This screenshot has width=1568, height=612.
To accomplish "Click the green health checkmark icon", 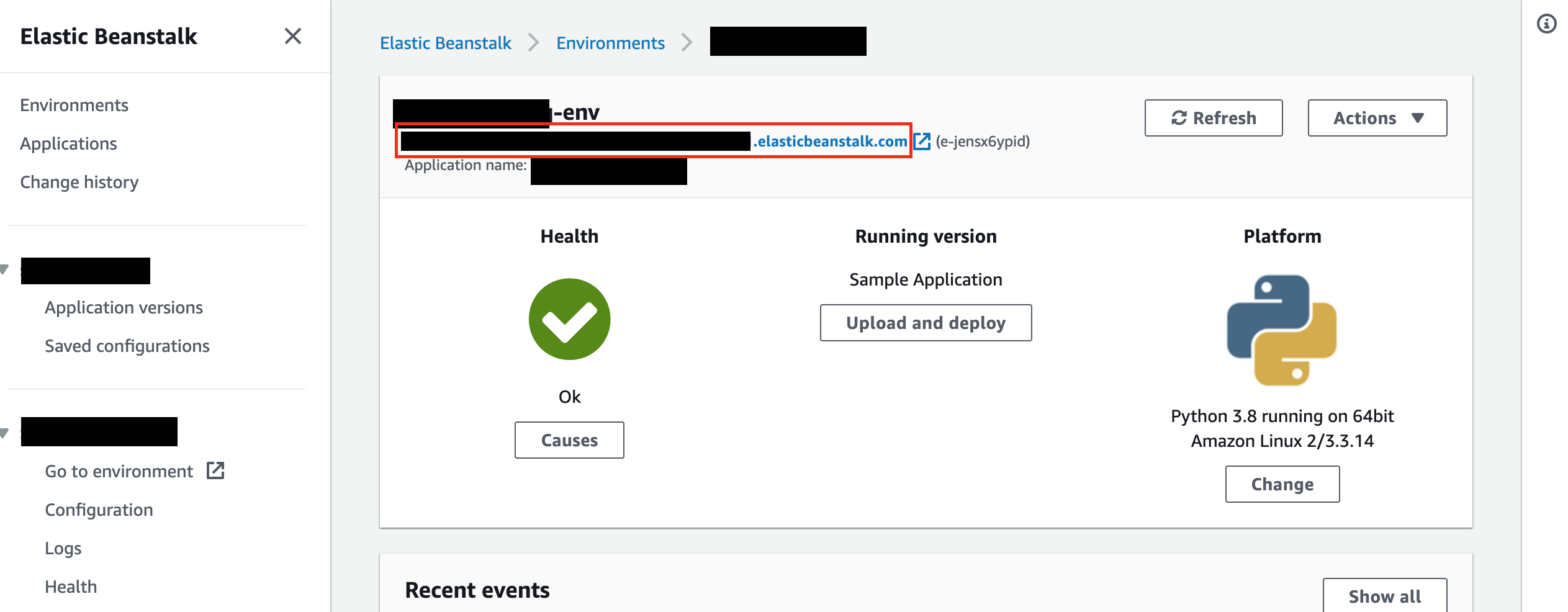I will (x=569, y=319).
